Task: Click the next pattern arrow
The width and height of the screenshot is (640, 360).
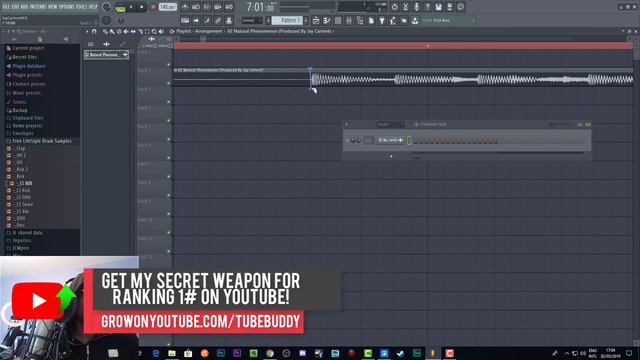Action: 306,20
